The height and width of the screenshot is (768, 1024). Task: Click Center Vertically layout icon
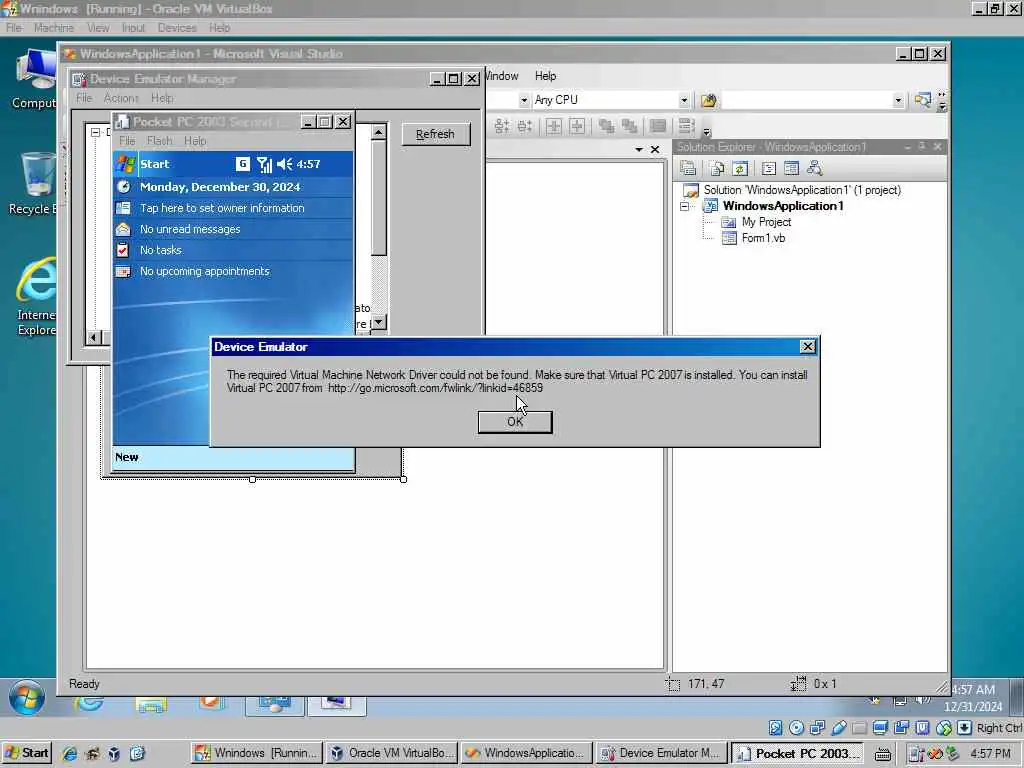pyautogui.click(x=577, y=126)
